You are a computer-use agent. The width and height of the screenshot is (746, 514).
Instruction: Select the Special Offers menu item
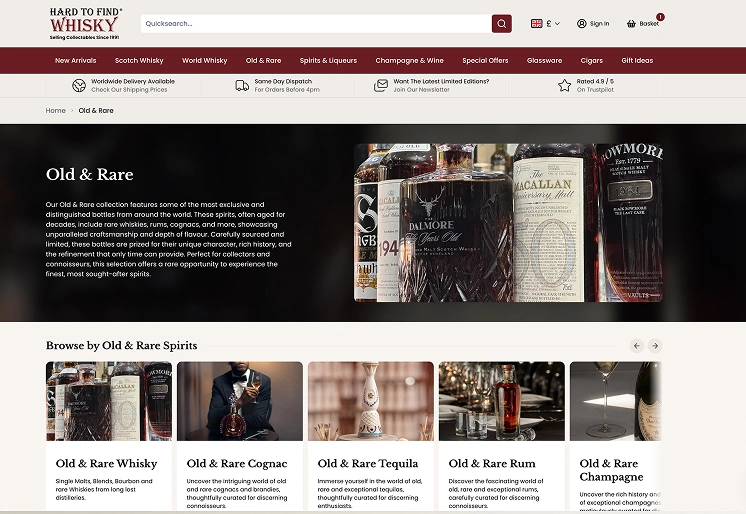485,60
